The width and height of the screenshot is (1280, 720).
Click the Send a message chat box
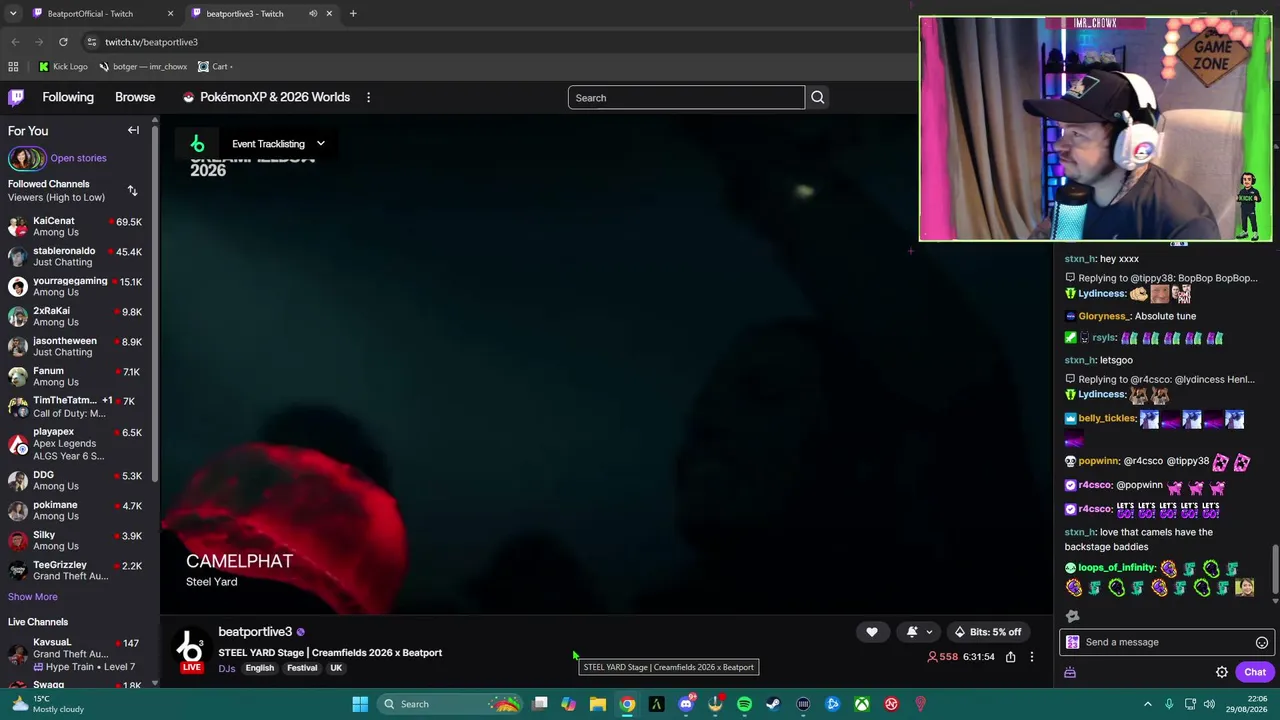point(1166,643)
